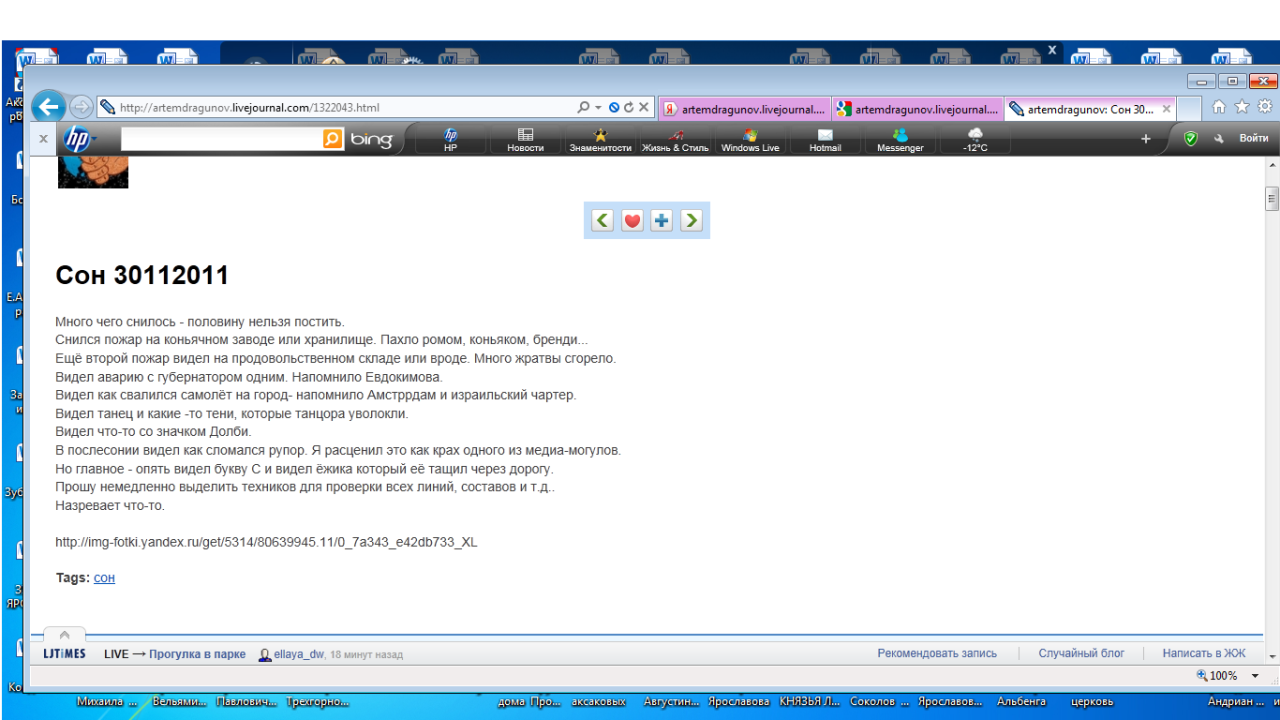This screenshot has height=720, width=1280.
Task: Open the browser Home page icon
Action: tap(1219, 107)
